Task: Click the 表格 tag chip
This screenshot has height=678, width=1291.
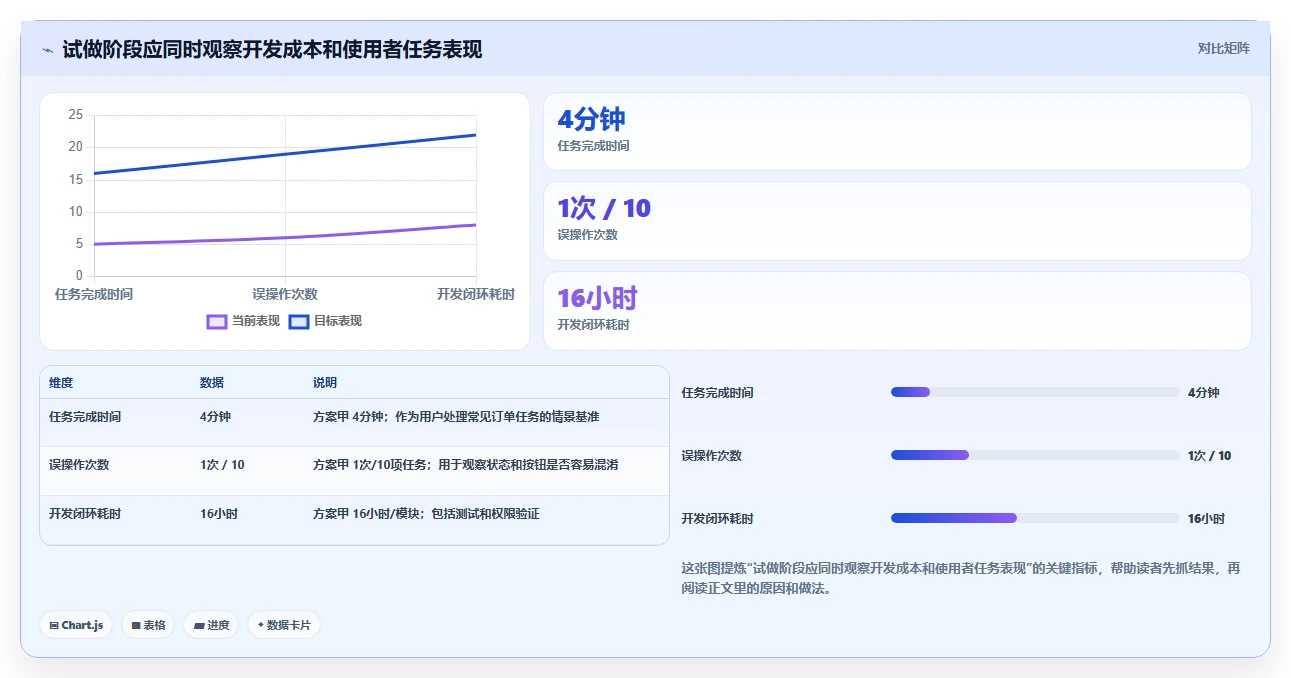Action: pos(148,625)
